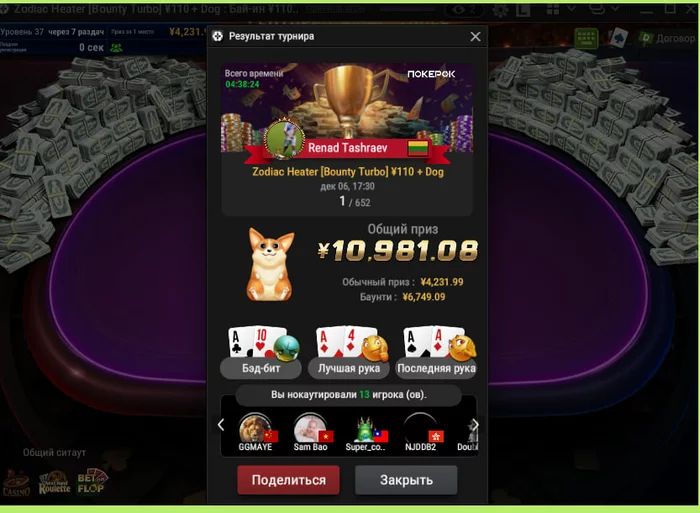Show previous knocked-out players with left arrow
The height and width of the screenshot is (513, 700).
(x=221, y=425)
